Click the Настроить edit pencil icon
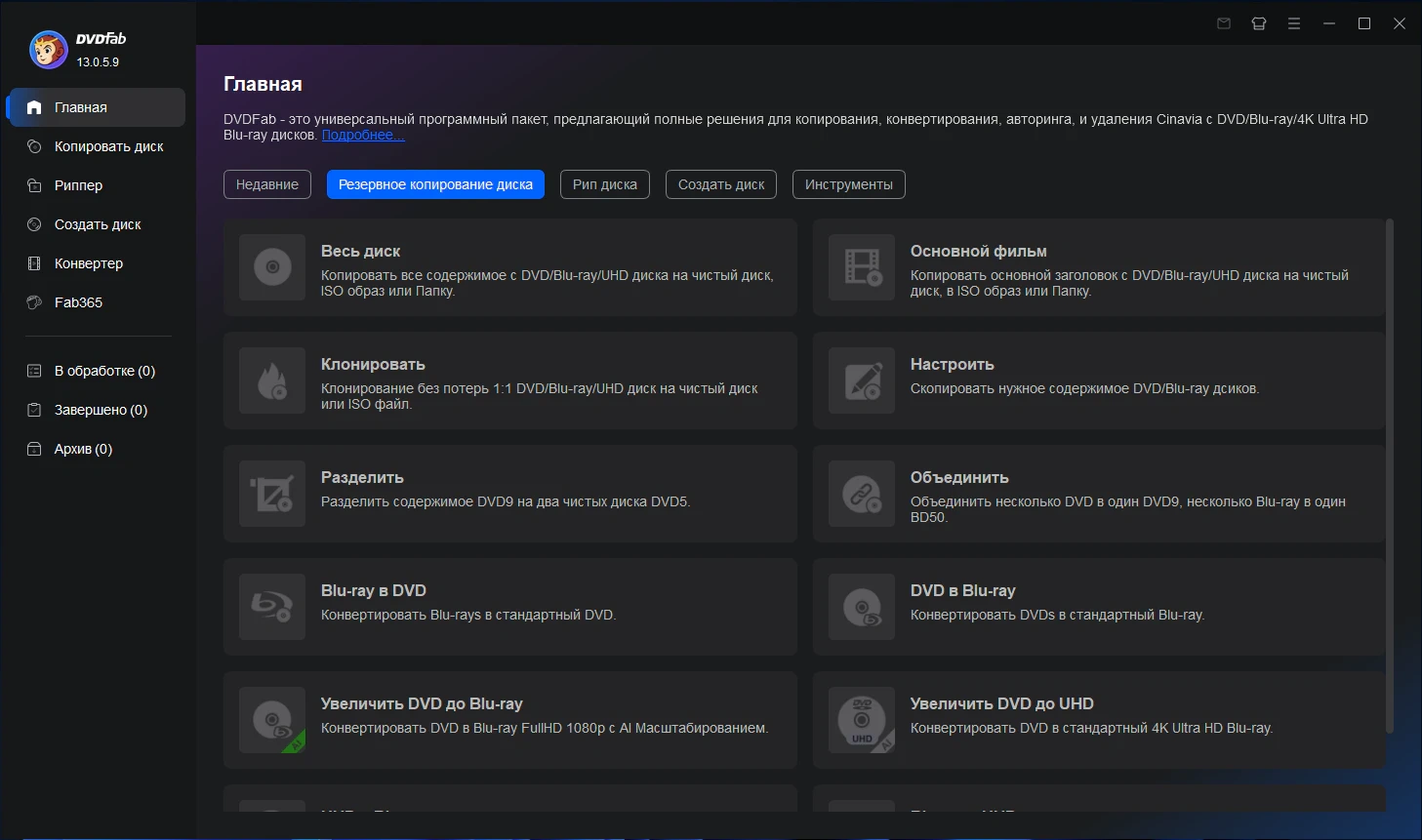Viewport: 1422px width, 840px height. 862,380
